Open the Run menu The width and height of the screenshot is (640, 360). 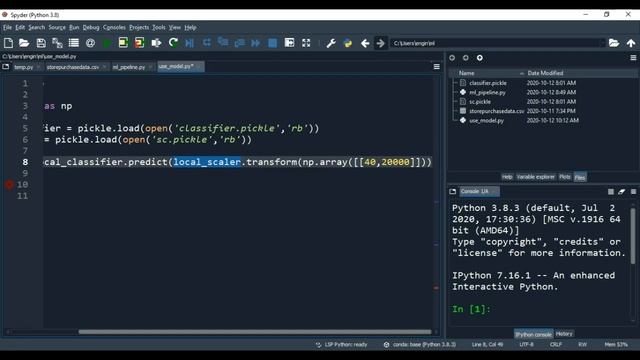pyautogui.click(x=74, y=27)
